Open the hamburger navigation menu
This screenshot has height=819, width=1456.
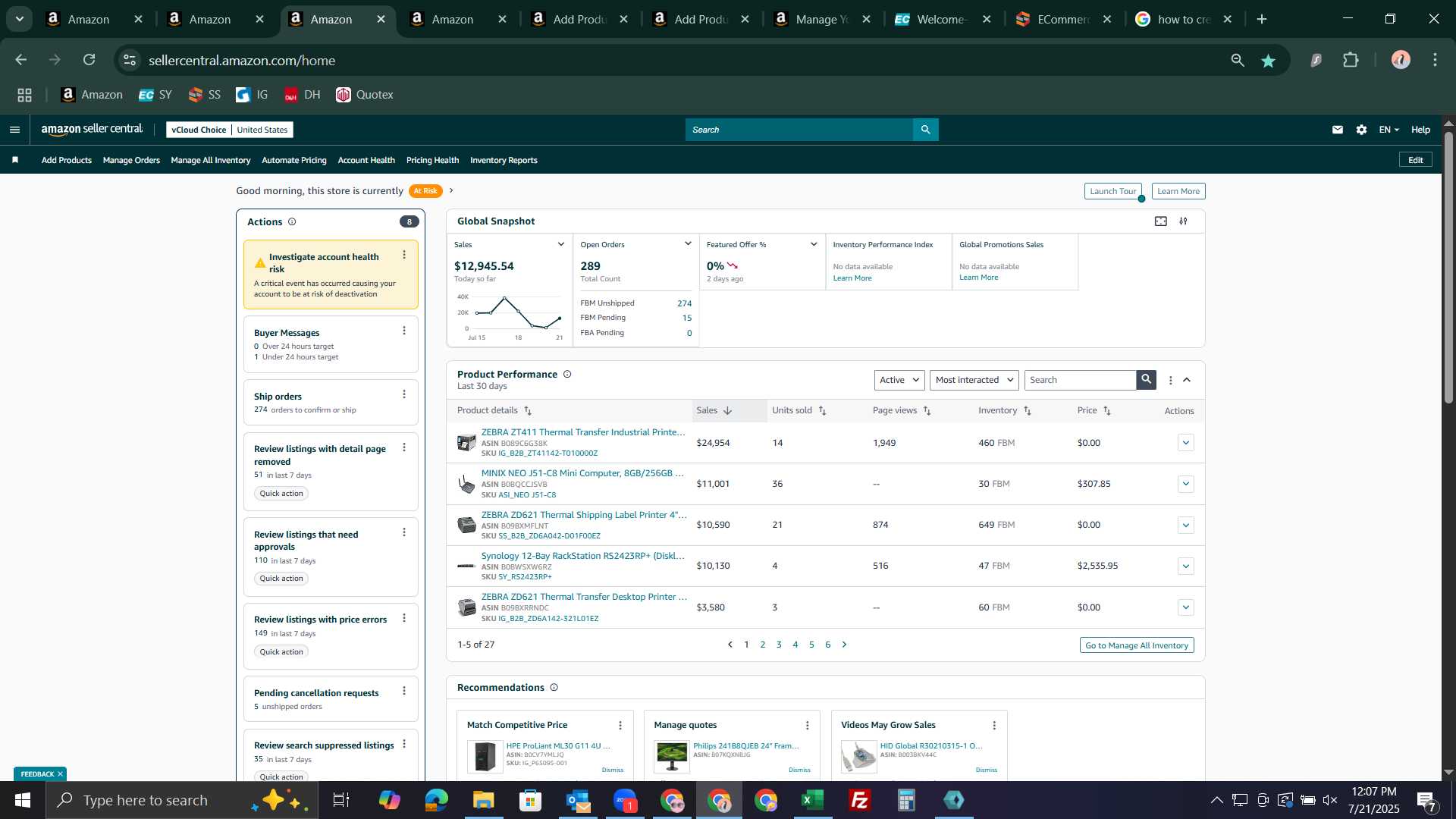coord(14,130)
